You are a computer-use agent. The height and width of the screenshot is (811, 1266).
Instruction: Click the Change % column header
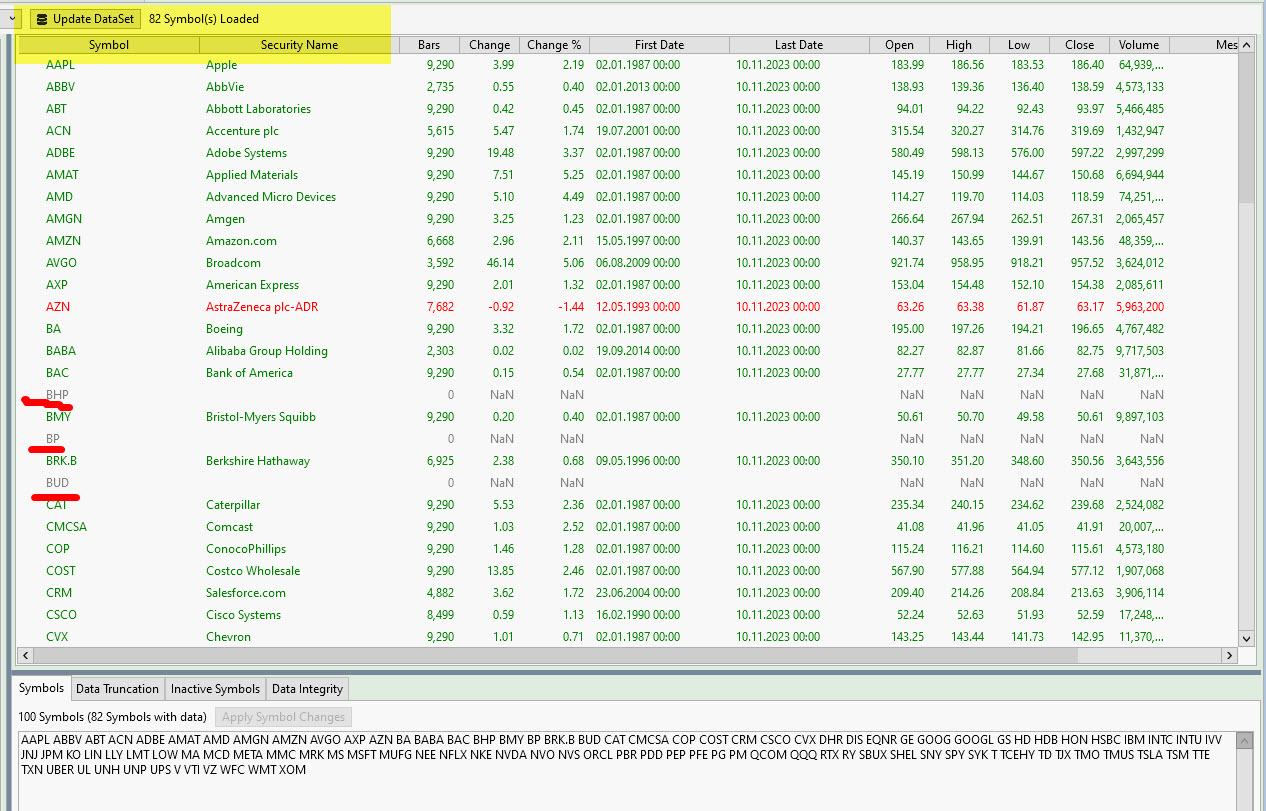[554, 45]
